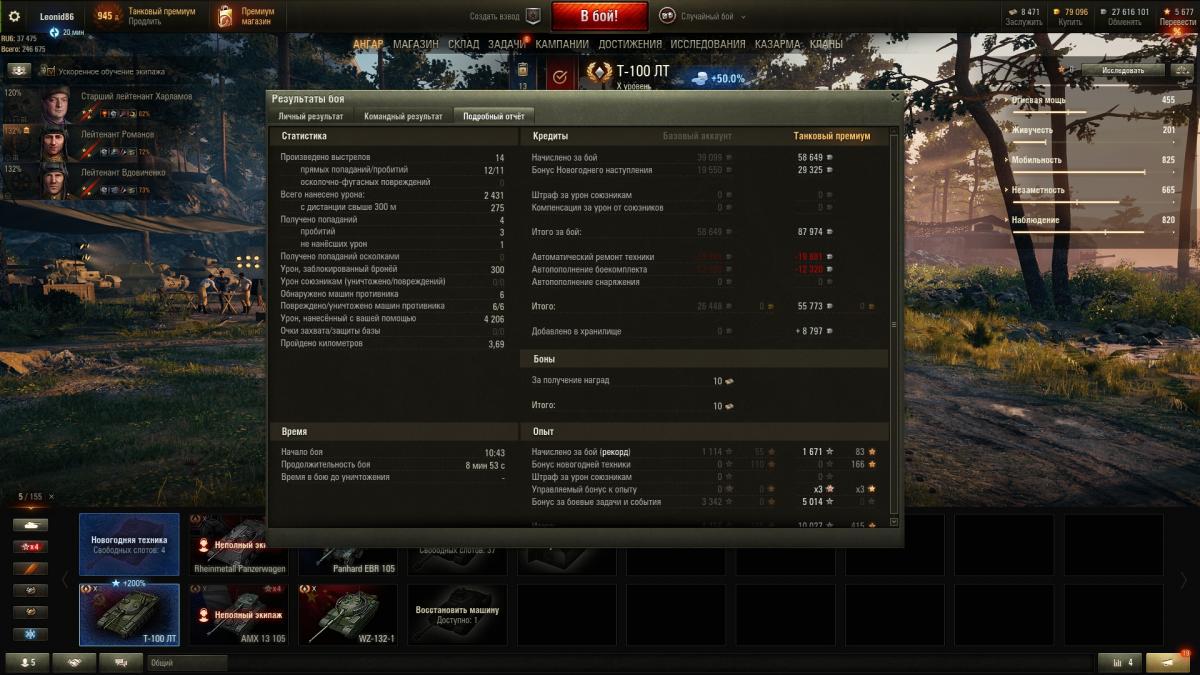Click the platoon shield icon near Создать взвод
Image resolution: width=1200 pixels, height=675 pixels.
point(533,16)
